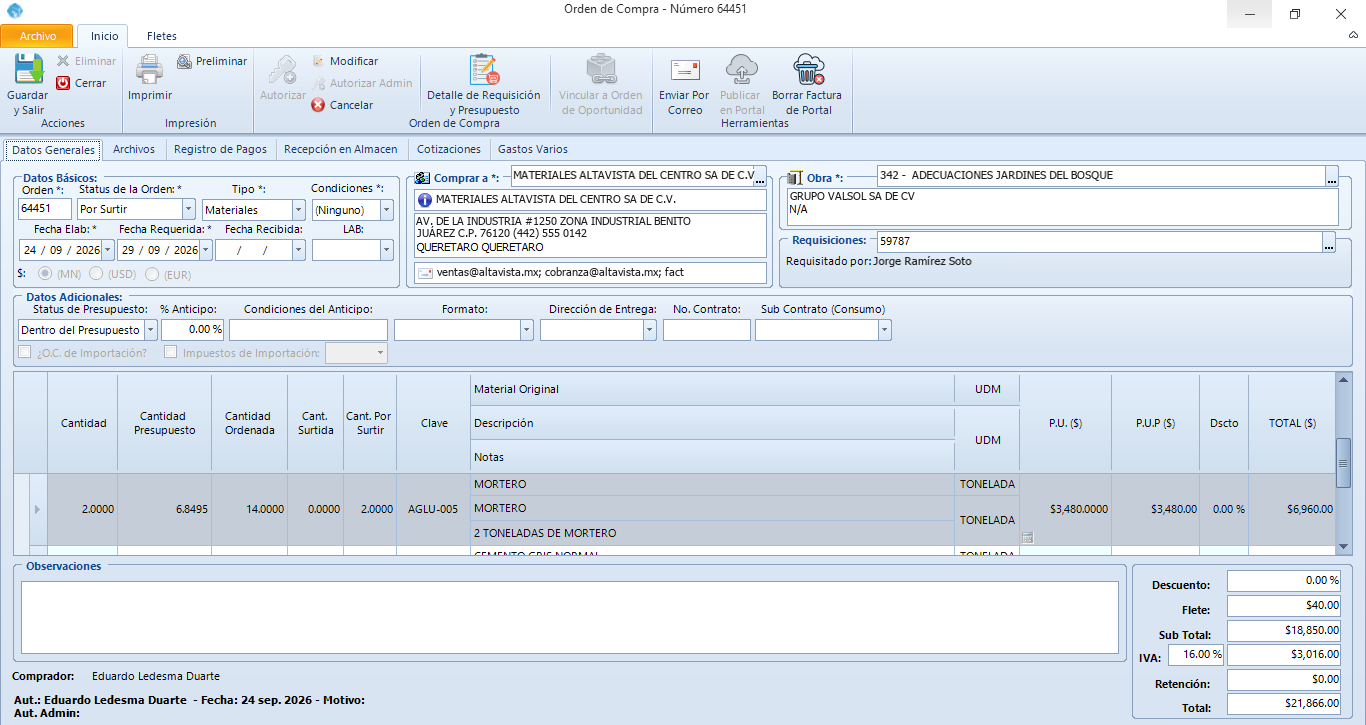1366x725 pixels.
Task: Open the Recepción en Almacen tab
Action: tap(341, 150)
